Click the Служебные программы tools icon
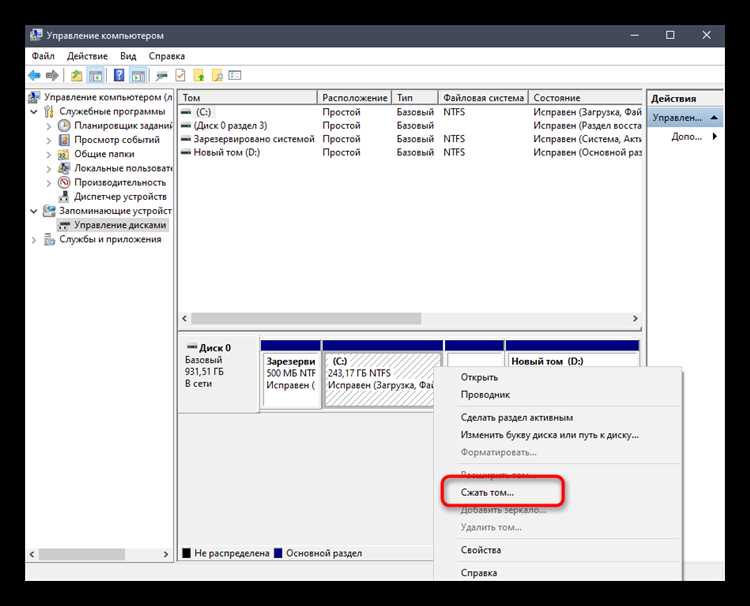750x606 pixels. (x=49, y=111)
